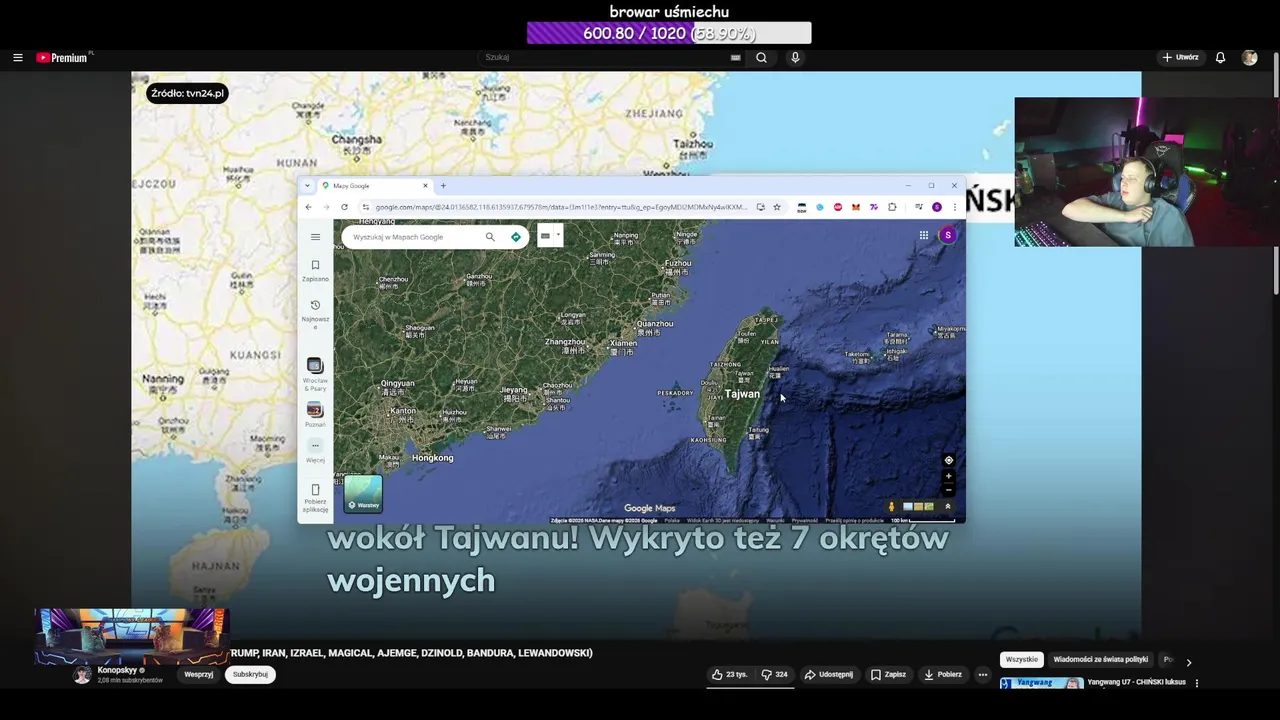This screenshot has height=720, width=1280.
Task: Open the YouTube notifications bell
Action: [1220, 58]
